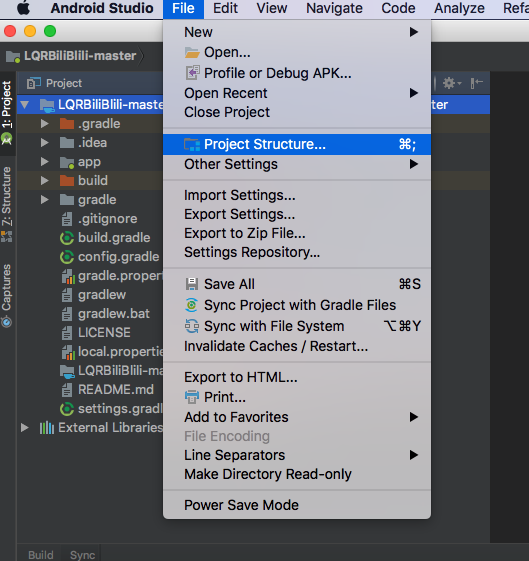
Task: Click the Open folder icon
Action: 192,53
